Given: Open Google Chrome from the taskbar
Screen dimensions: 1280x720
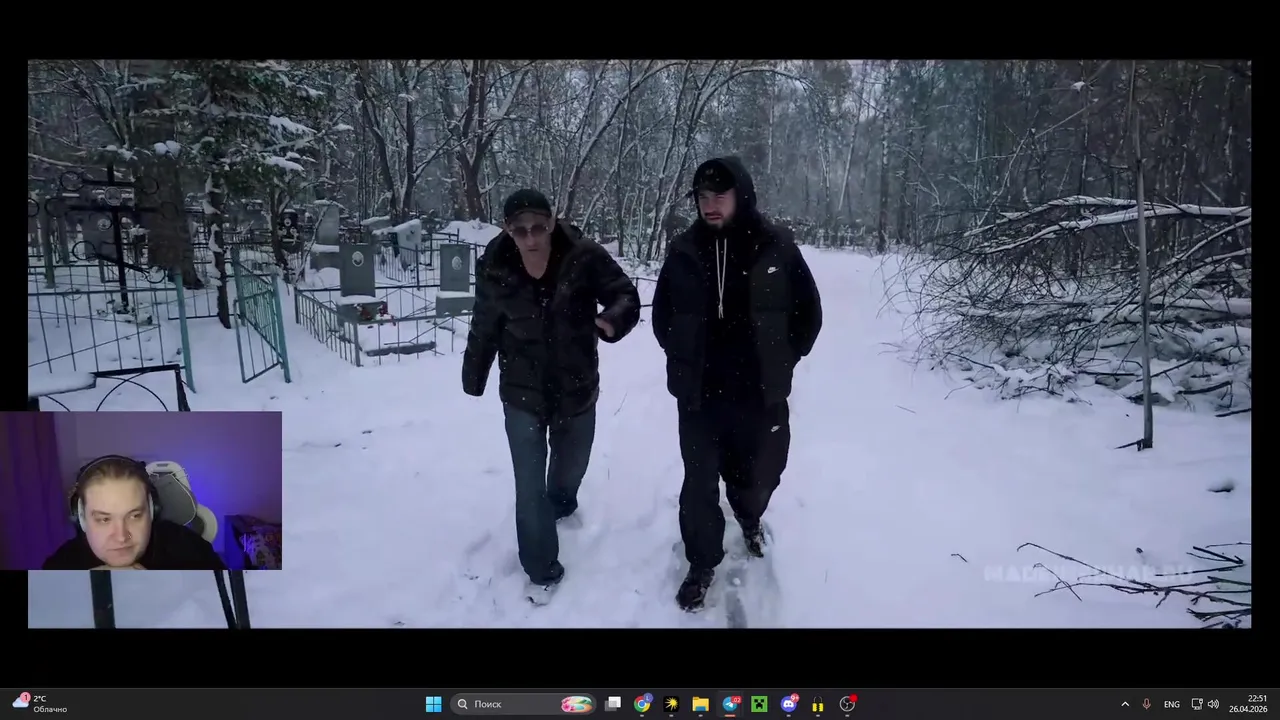Looking at the screenshot, I should click(x=642, y=704).
